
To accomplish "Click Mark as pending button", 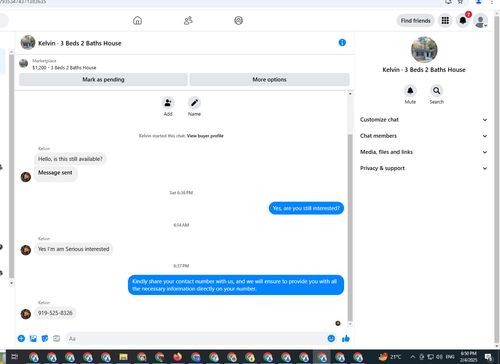I will 103,80.
